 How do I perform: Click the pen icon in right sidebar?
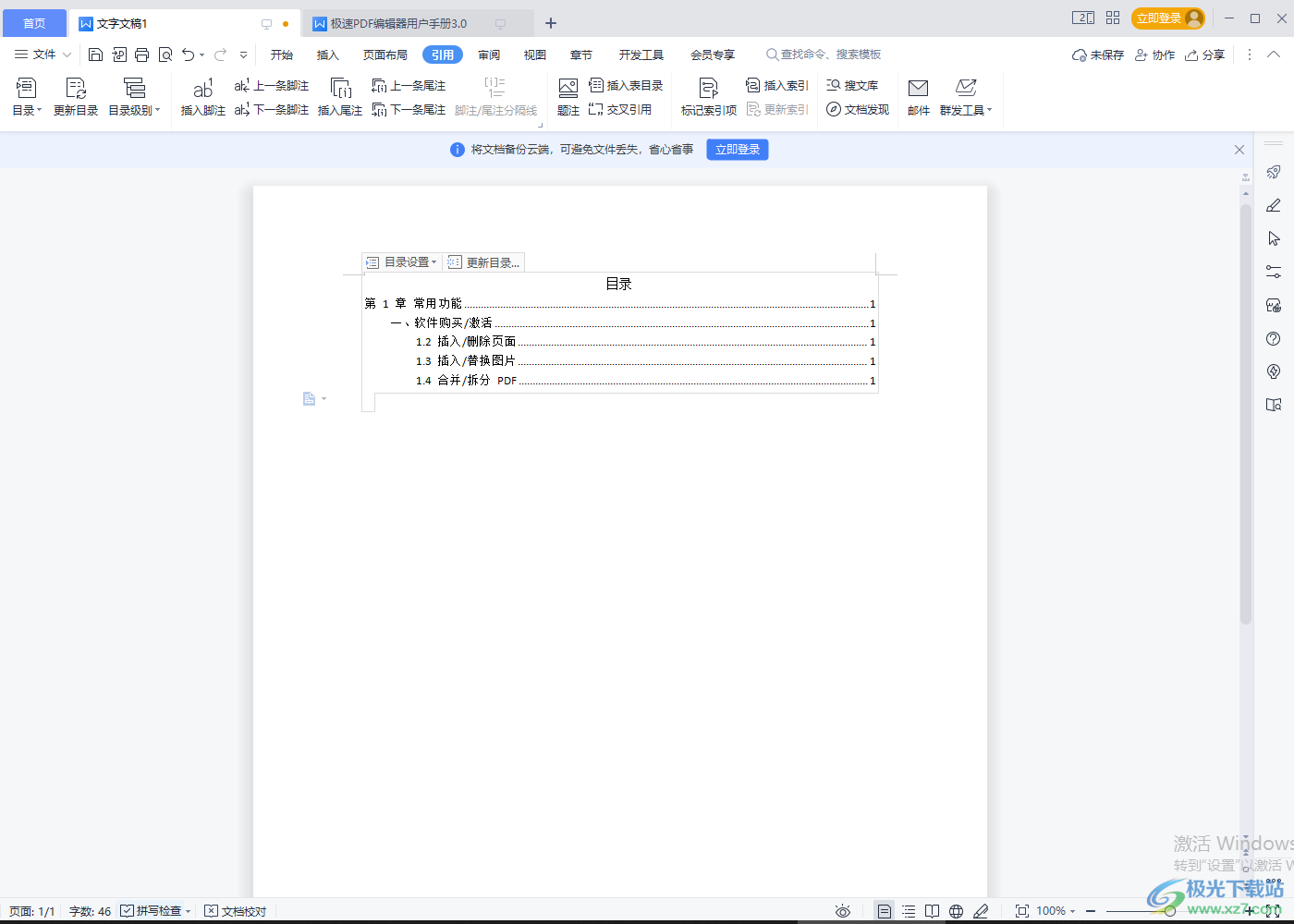[x=1274, y=205]
